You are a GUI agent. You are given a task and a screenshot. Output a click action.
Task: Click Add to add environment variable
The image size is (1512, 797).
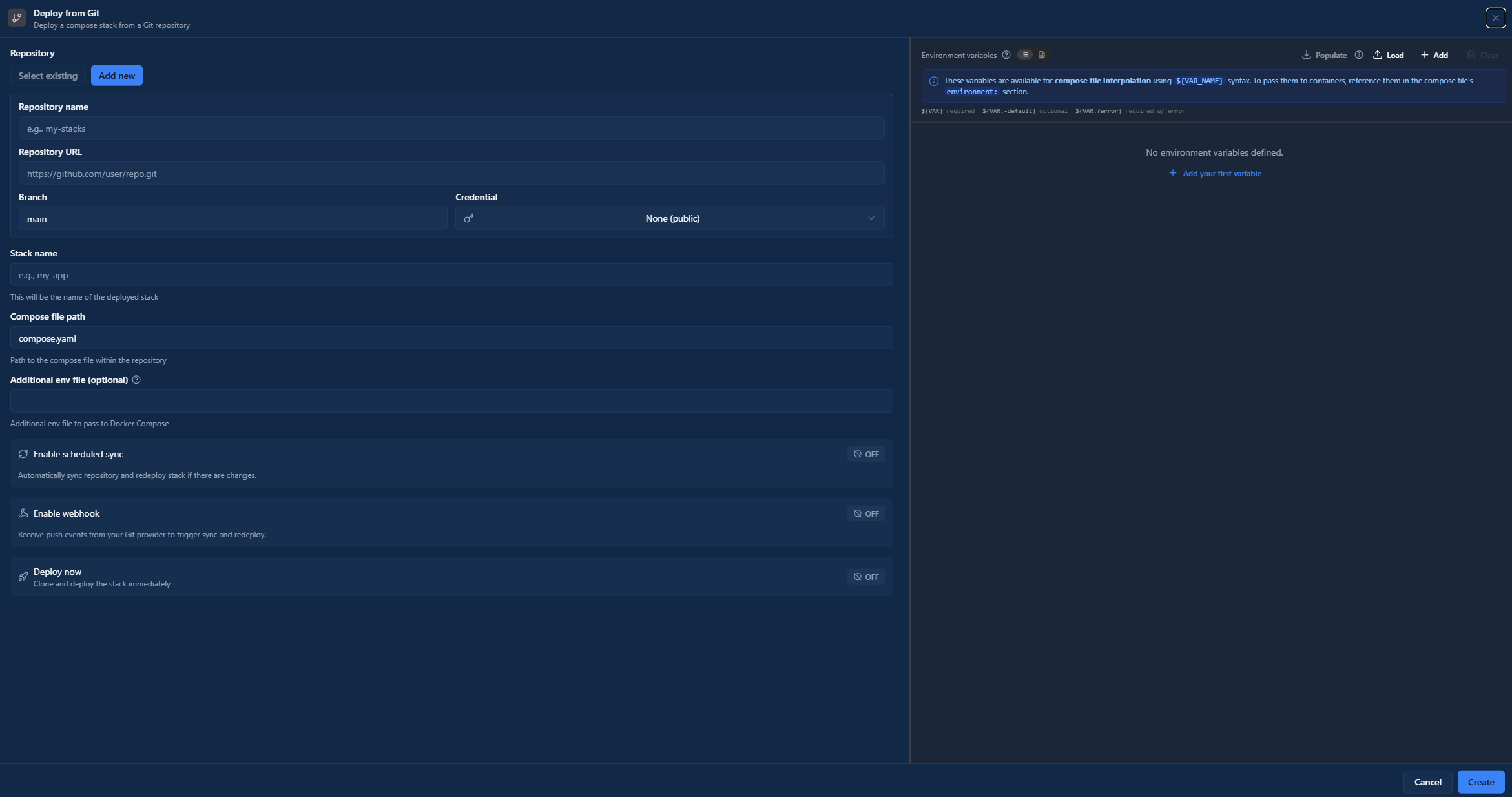point(1434,55)
